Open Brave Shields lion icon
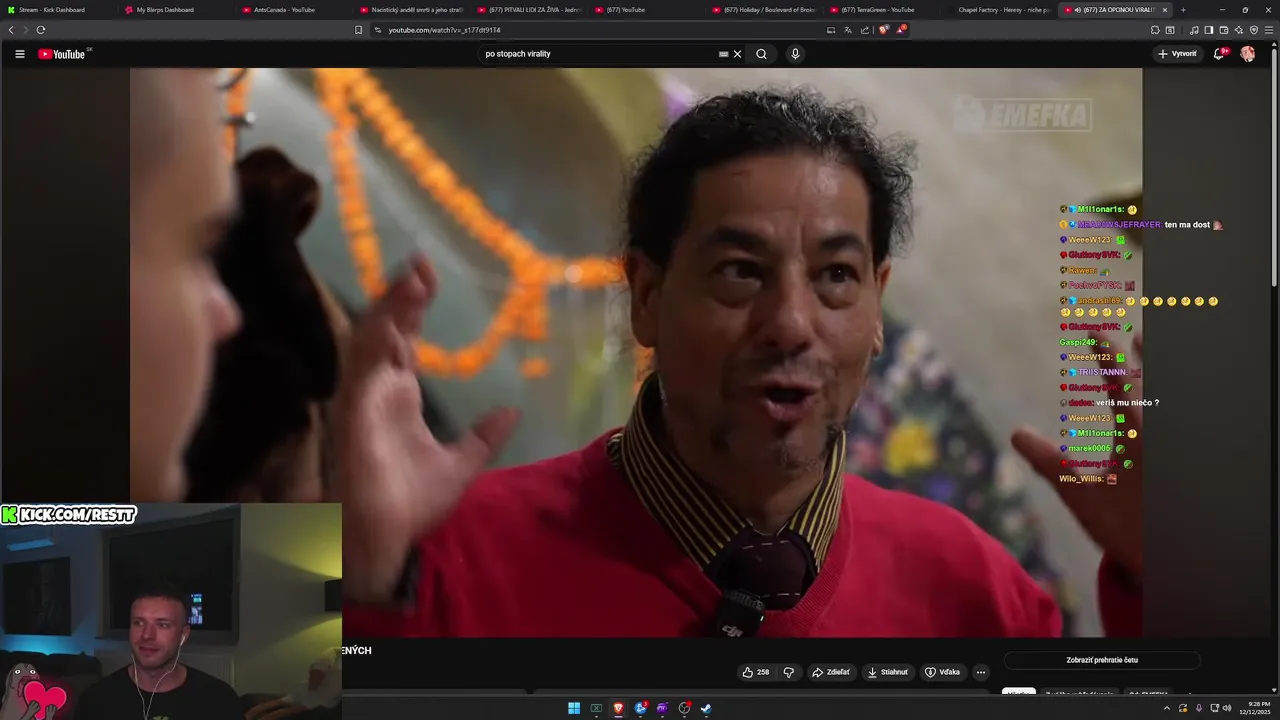Viewport: 1280px width, 720px height. tap(883, 30)
